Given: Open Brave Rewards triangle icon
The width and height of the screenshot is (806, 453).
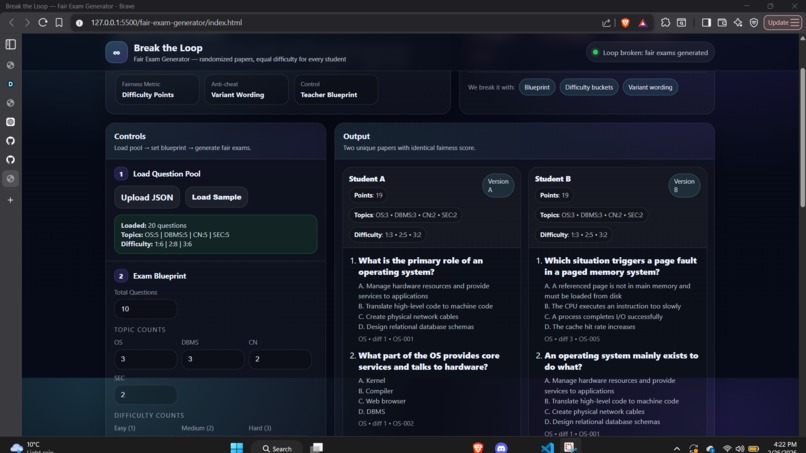Looking at the screenshot, I should (643, 23).
